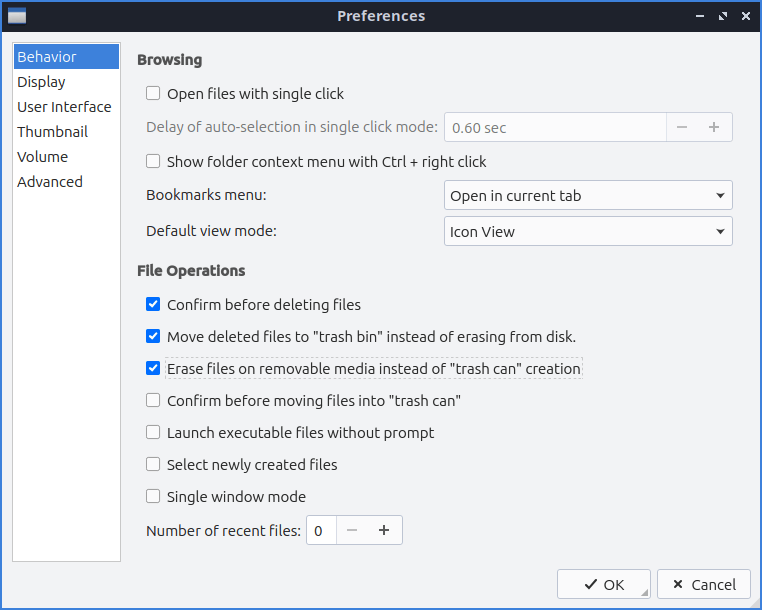This screenshot has width=762, height=610.
Task: Enable Open files with single click
Action: pos(153,94)
